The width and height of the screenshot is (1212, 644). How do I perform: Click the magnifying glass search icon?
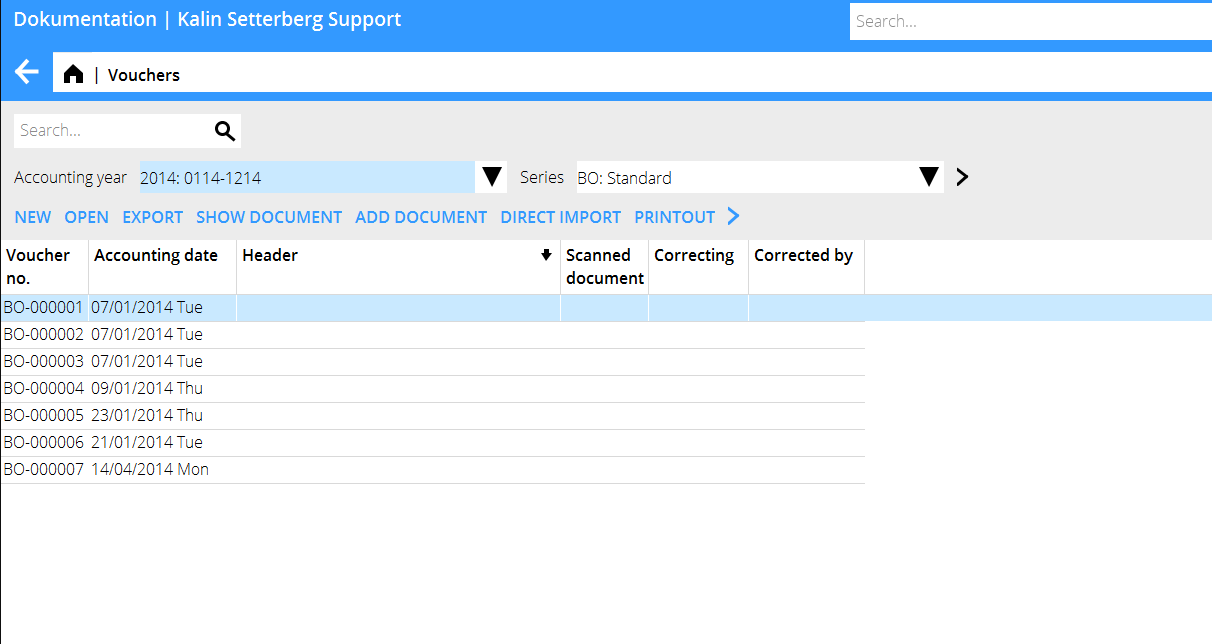(225, 131)
